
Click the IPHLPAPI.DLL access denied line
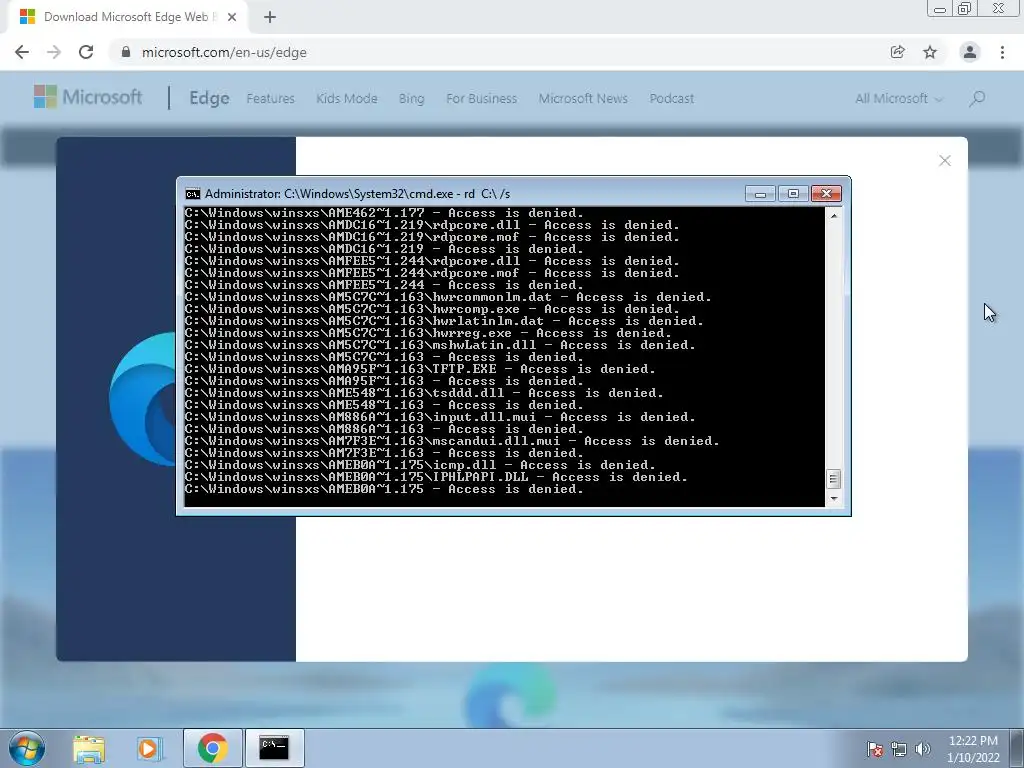pos(436,477)
